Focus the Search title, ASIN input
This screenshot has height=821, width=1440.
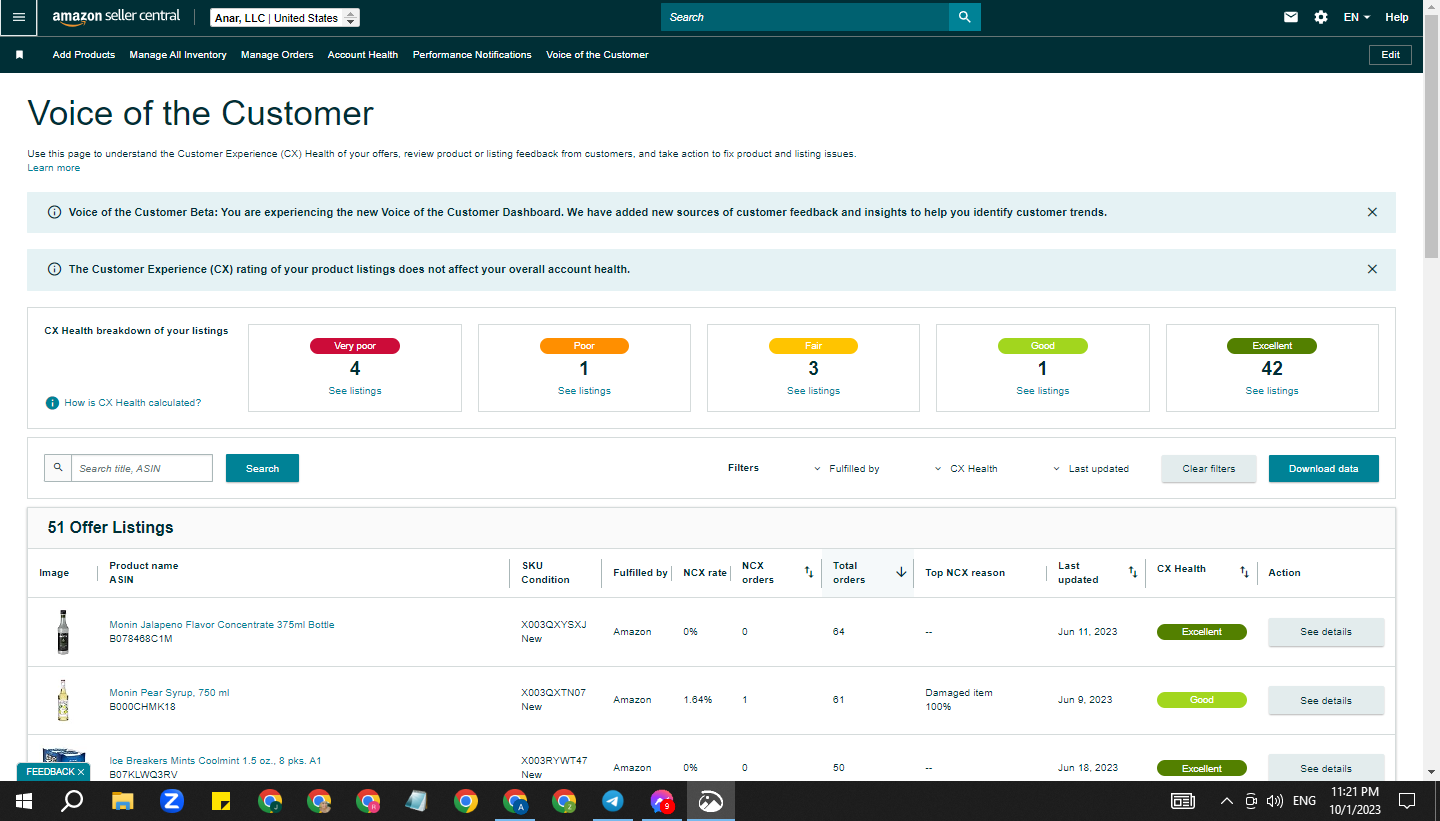(142, 468)
